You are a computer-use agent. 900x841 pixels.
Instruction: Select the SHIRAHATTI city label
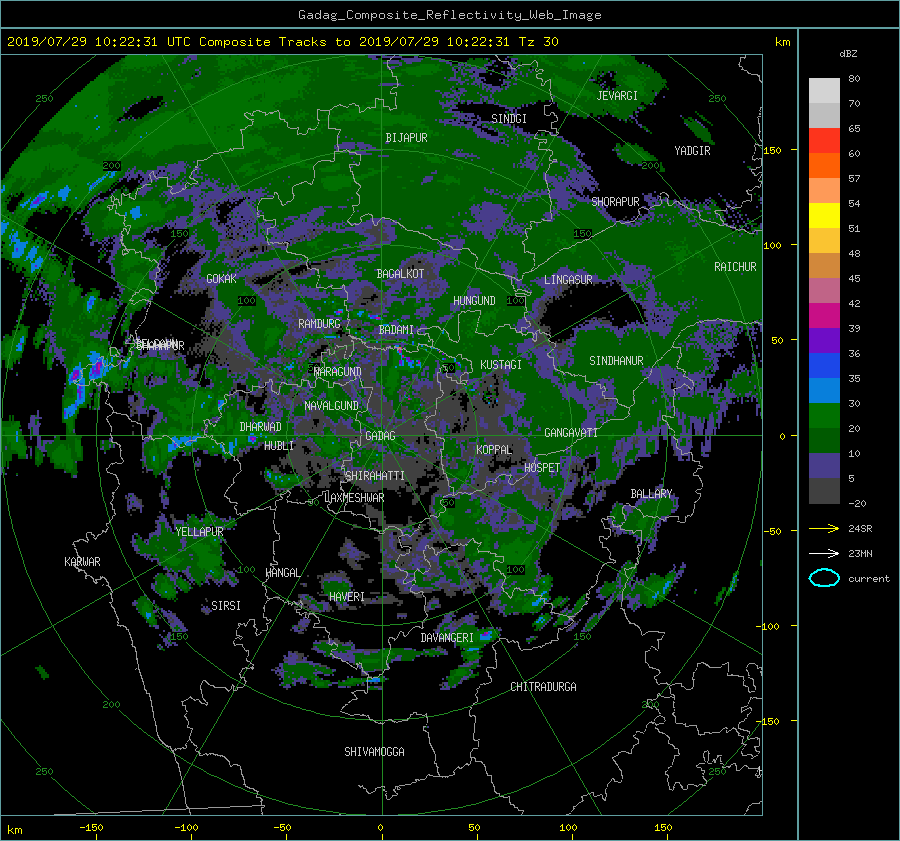(375, 476)
